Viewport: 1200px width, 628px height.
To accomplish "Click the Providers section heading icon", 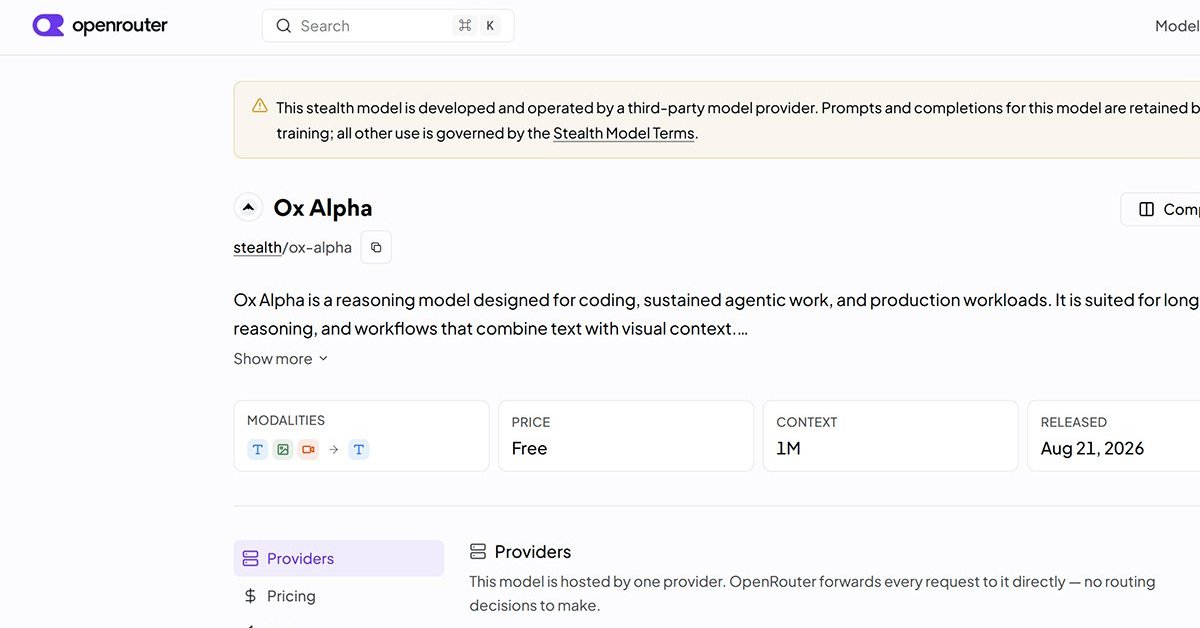I will [x=478, y=552].
